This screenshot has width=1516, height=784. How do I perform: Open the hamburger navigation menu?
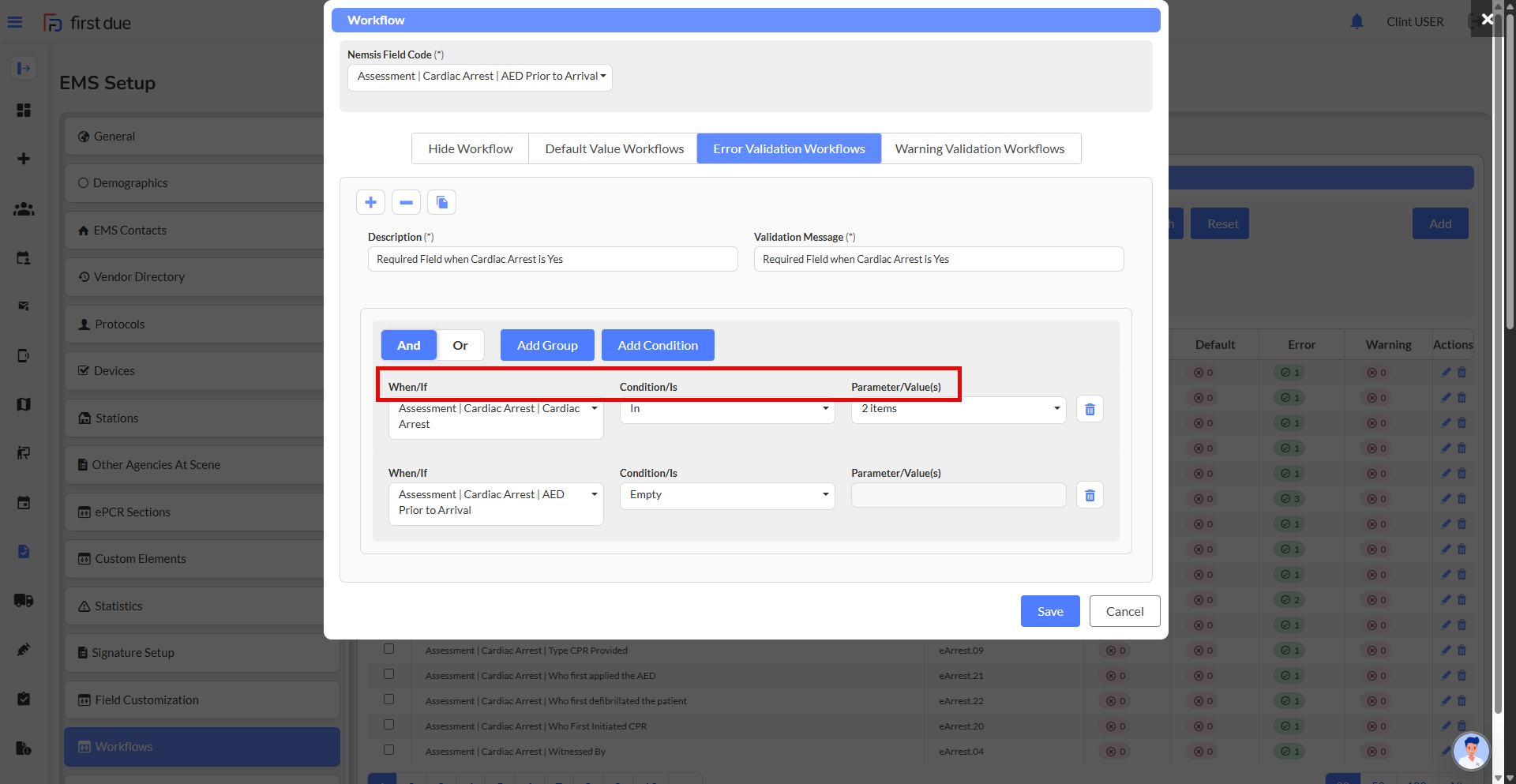[15, 22]
